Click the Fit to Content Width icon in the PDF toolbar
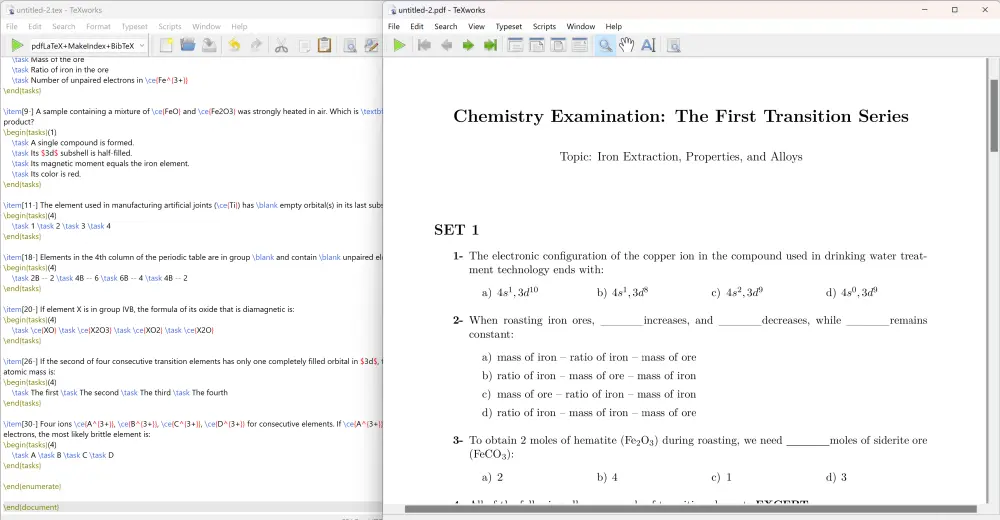This screenshot has width=1000, height=520. pos(580,45)
